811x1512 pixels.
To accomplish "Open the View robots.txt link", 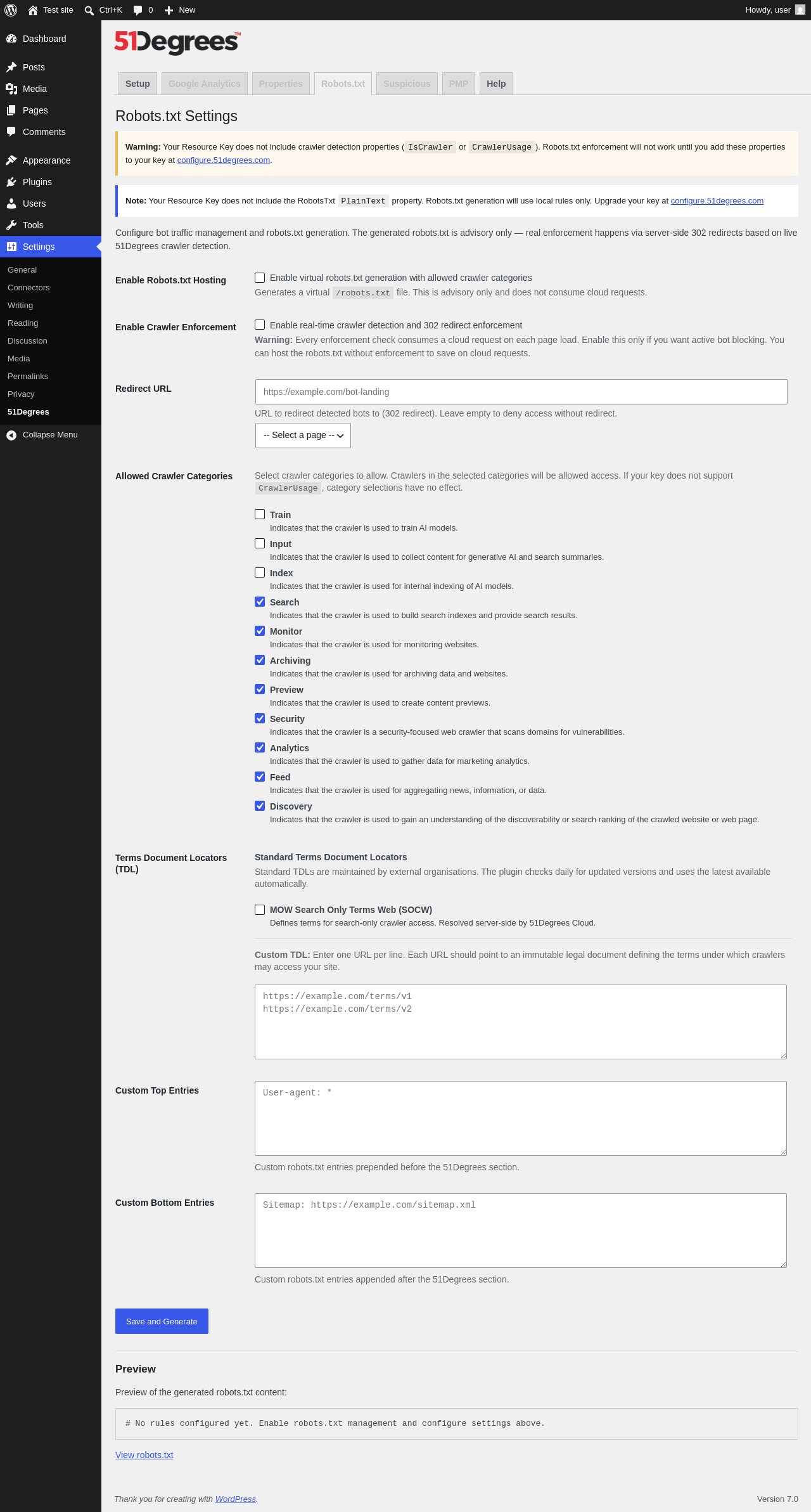I will pyautogui.click(x=144, y=1455).
